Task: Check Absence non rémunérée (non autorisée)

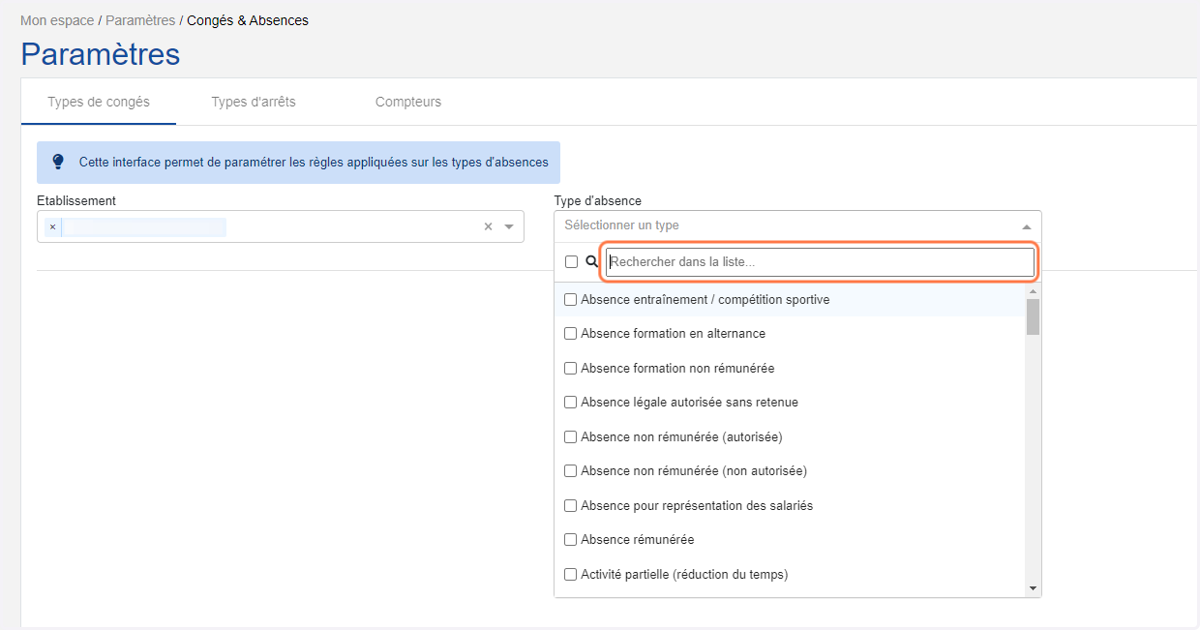Action: click(571, 471)
